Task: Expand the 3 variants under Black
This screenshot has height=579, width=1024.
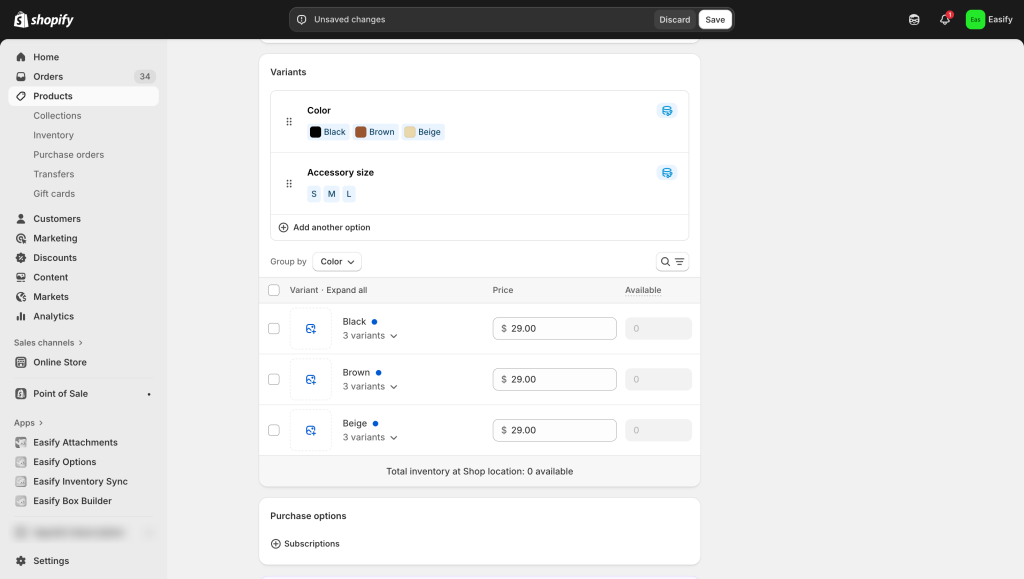Action: [x=370, y=336]
